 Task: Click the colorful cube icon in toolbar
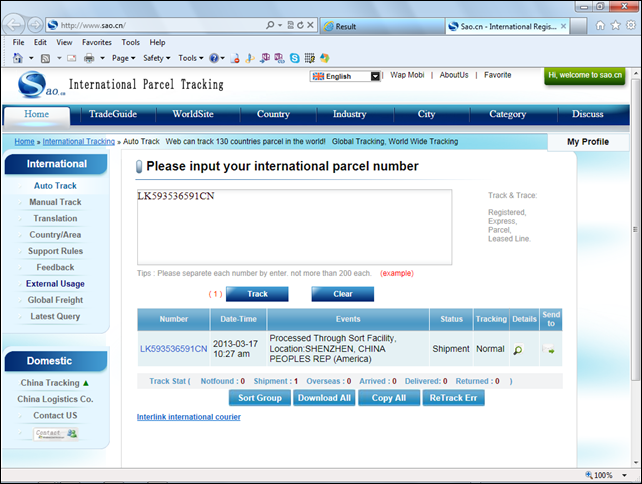[x=325, y=58]
